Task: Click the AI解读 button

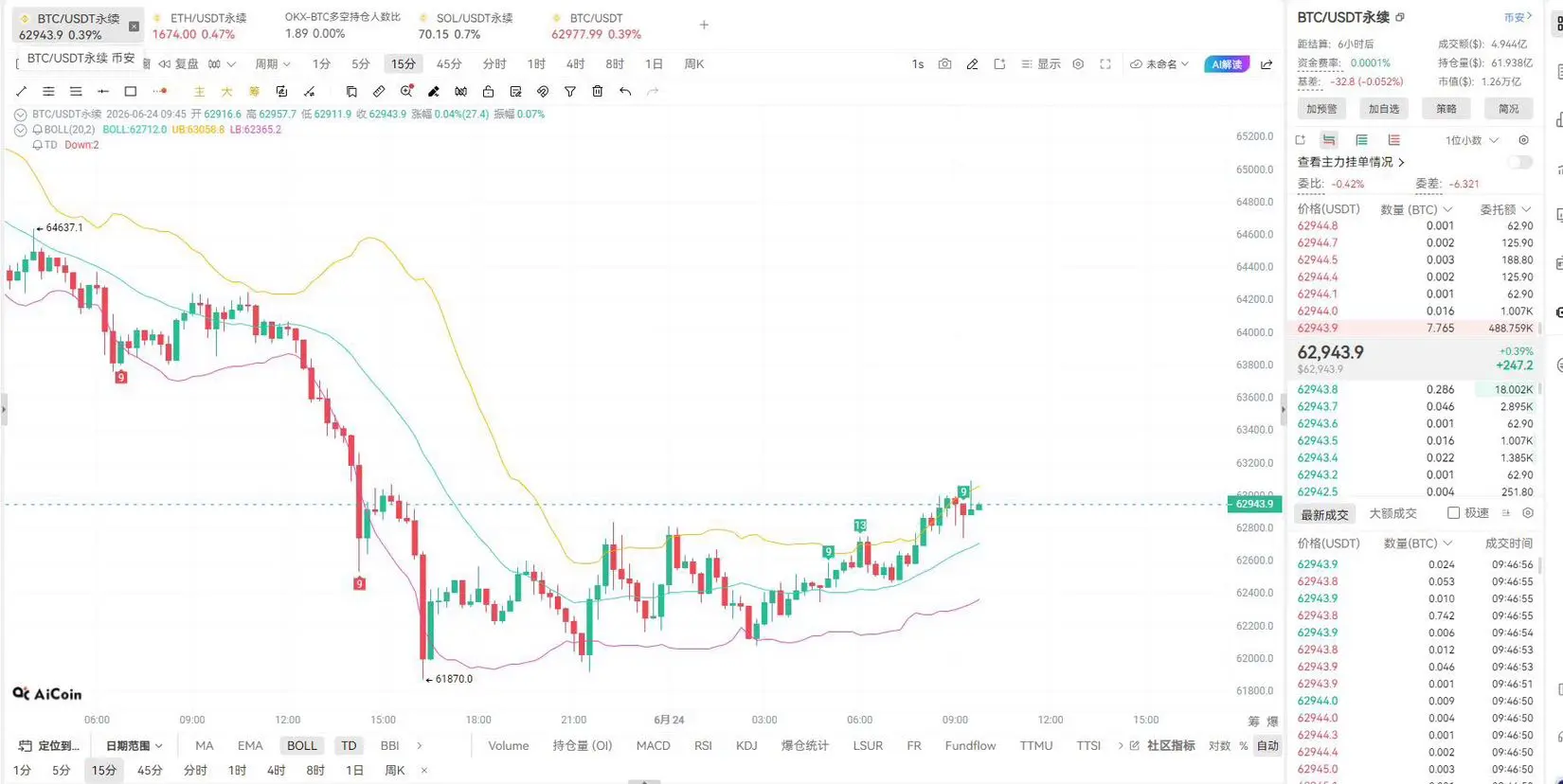Action: [x=1227, y=64]
